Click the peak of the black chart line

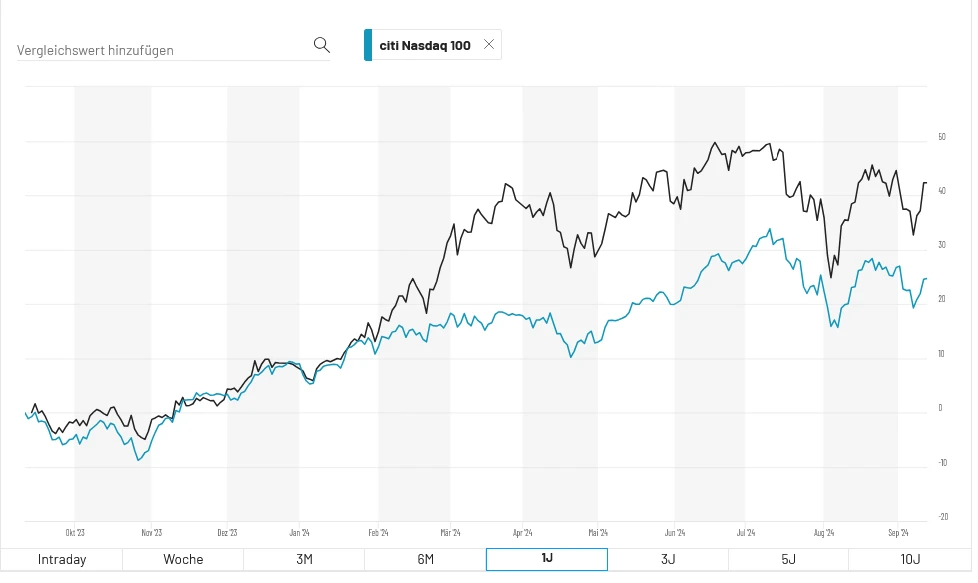click(x=716, y=143)
